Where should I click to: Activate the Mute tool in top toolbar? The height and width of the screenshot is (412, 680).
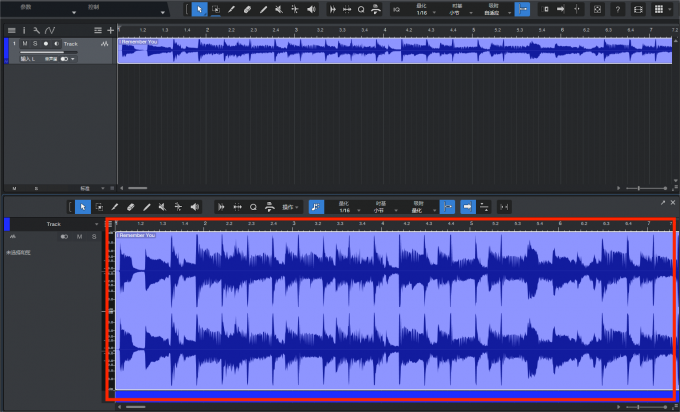pyautogui.click(x=278, y=9)
